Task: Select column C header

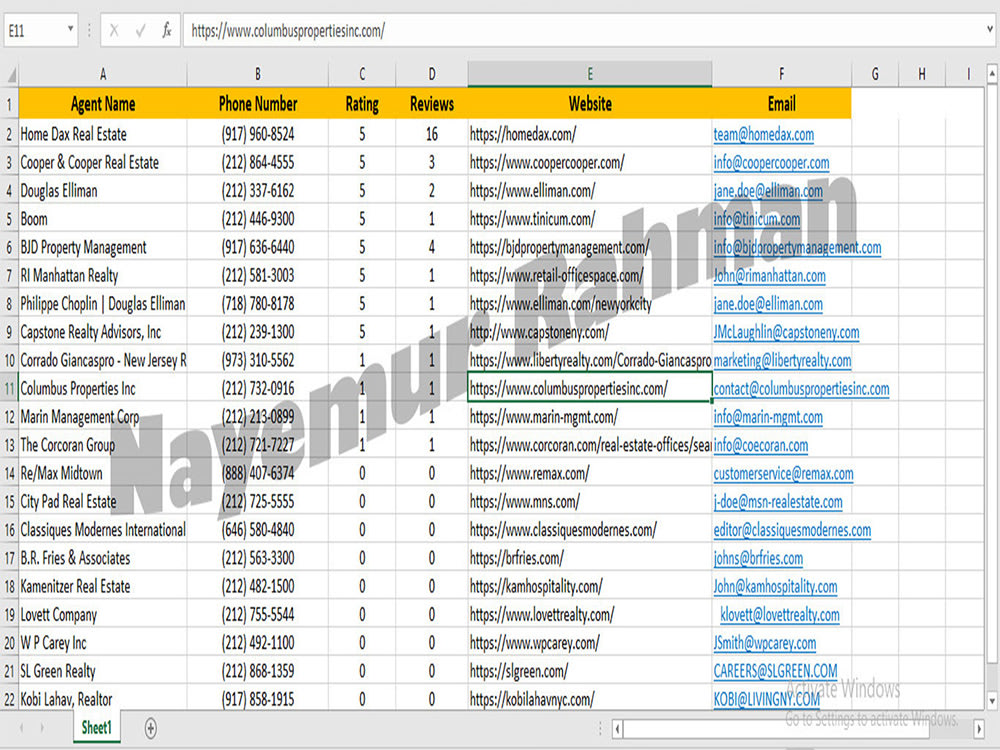Action: (x=362, y=74)
